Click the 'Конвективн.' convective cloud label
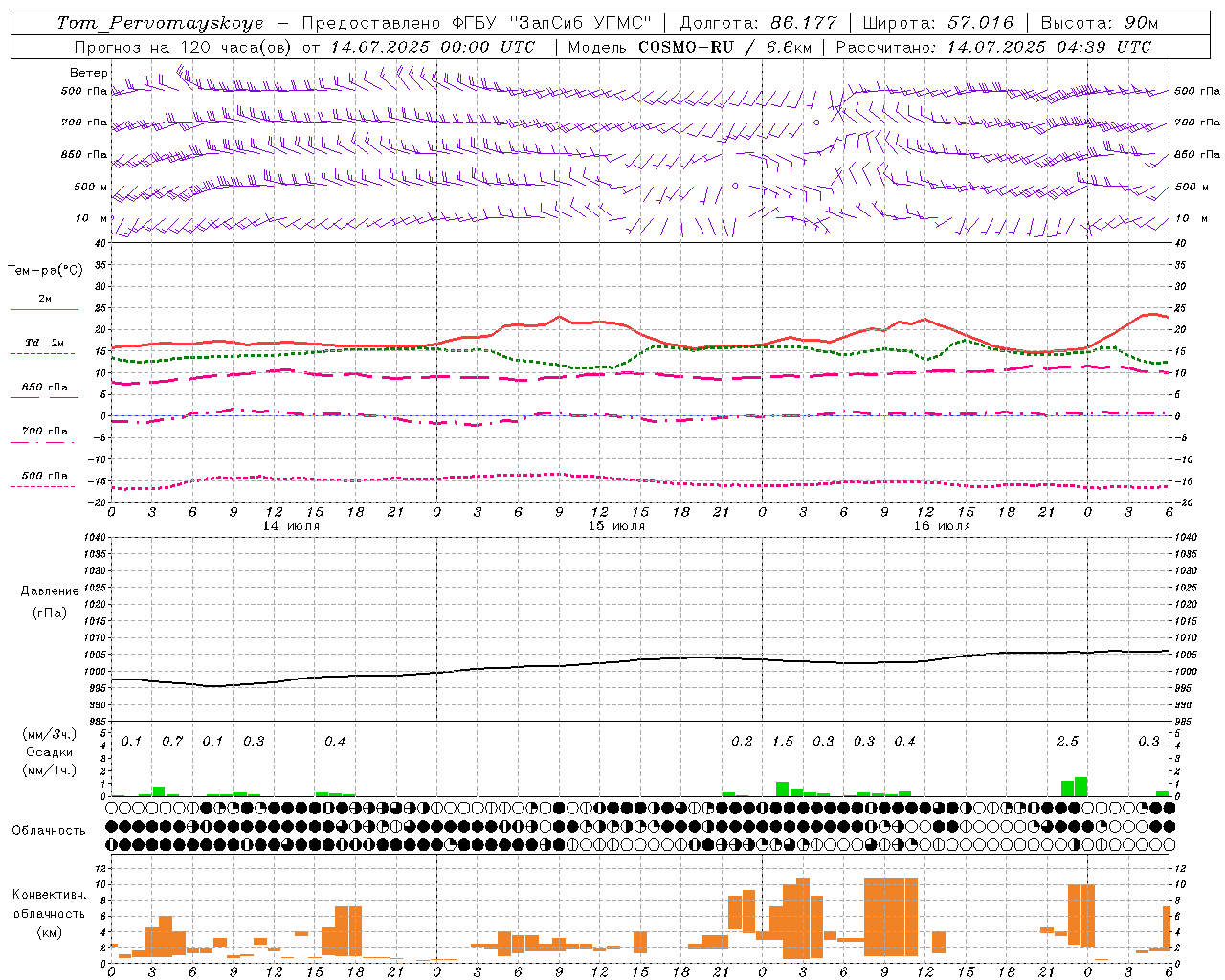 50,895
